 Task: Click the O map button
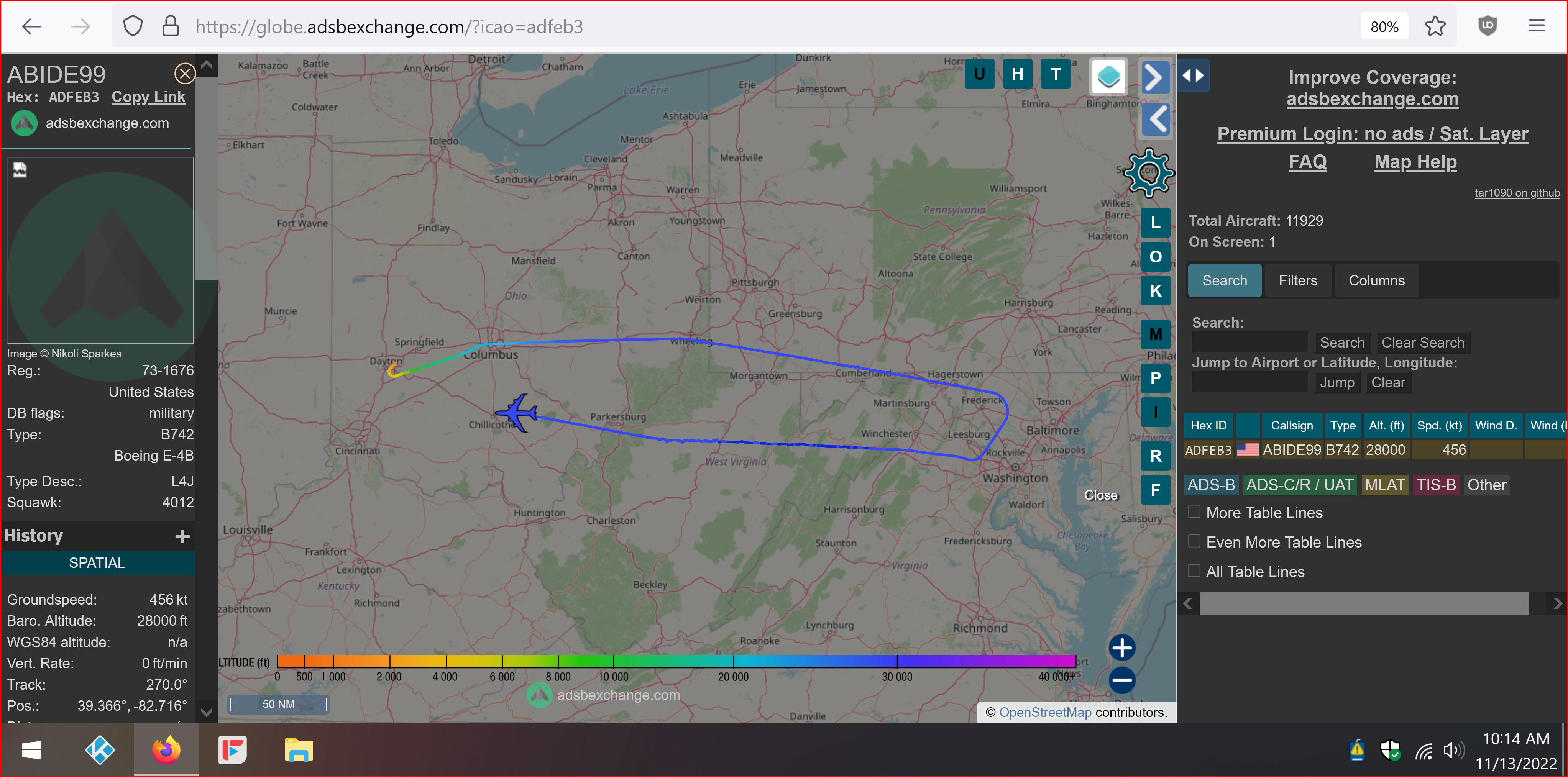tap(1155, 257)
